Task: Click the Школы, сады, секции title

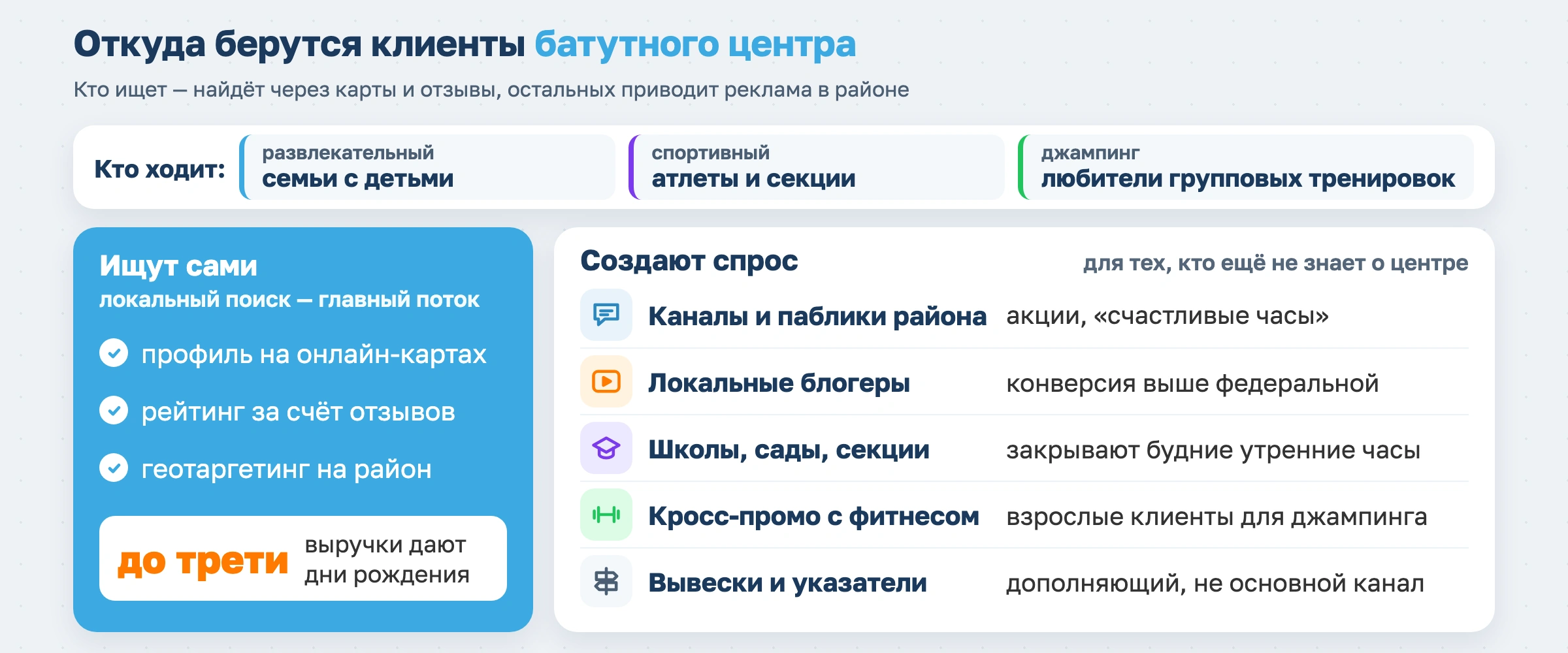Action: click(789, 449)
